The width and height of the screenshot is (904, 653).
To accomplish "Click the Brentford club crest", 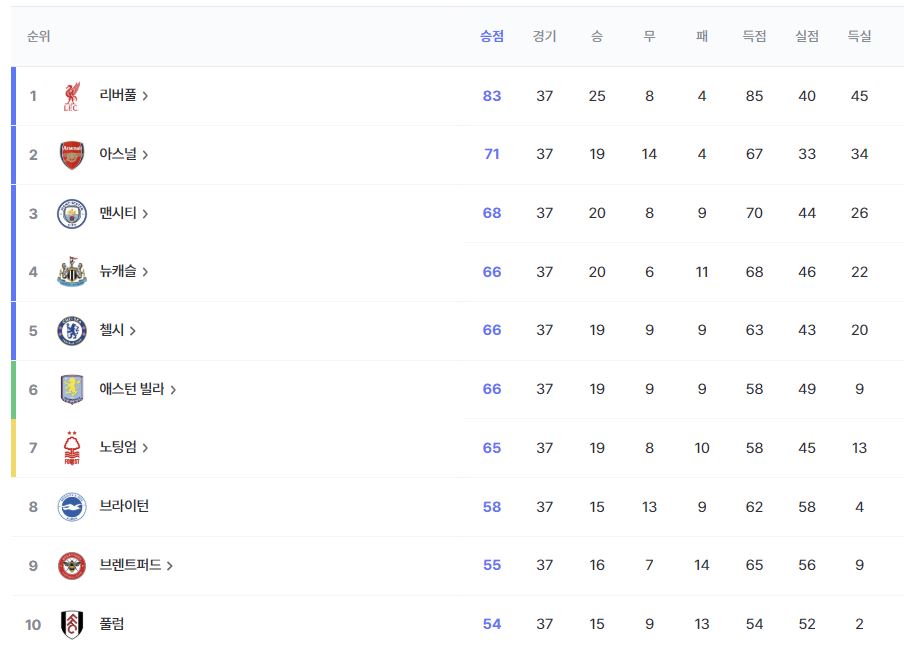I will (x=71, y=565).
